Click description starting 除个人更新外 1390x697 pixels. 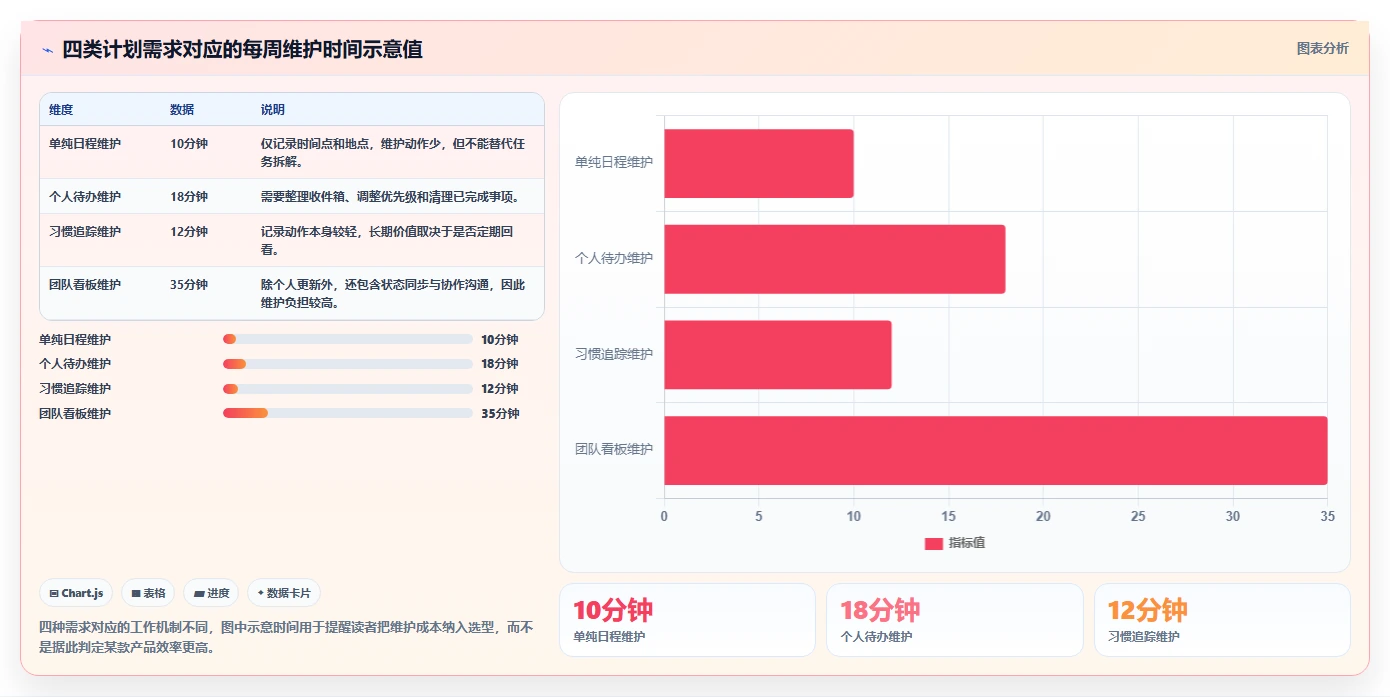pos(393,293)
